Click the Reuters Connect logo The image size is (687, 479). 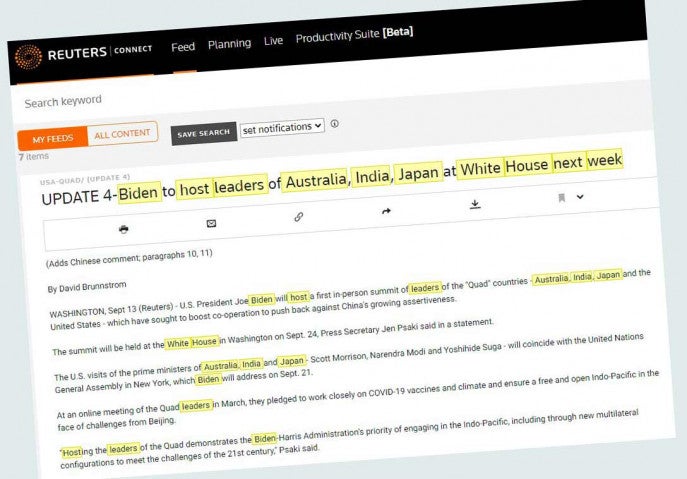click(x=84, y=54)
